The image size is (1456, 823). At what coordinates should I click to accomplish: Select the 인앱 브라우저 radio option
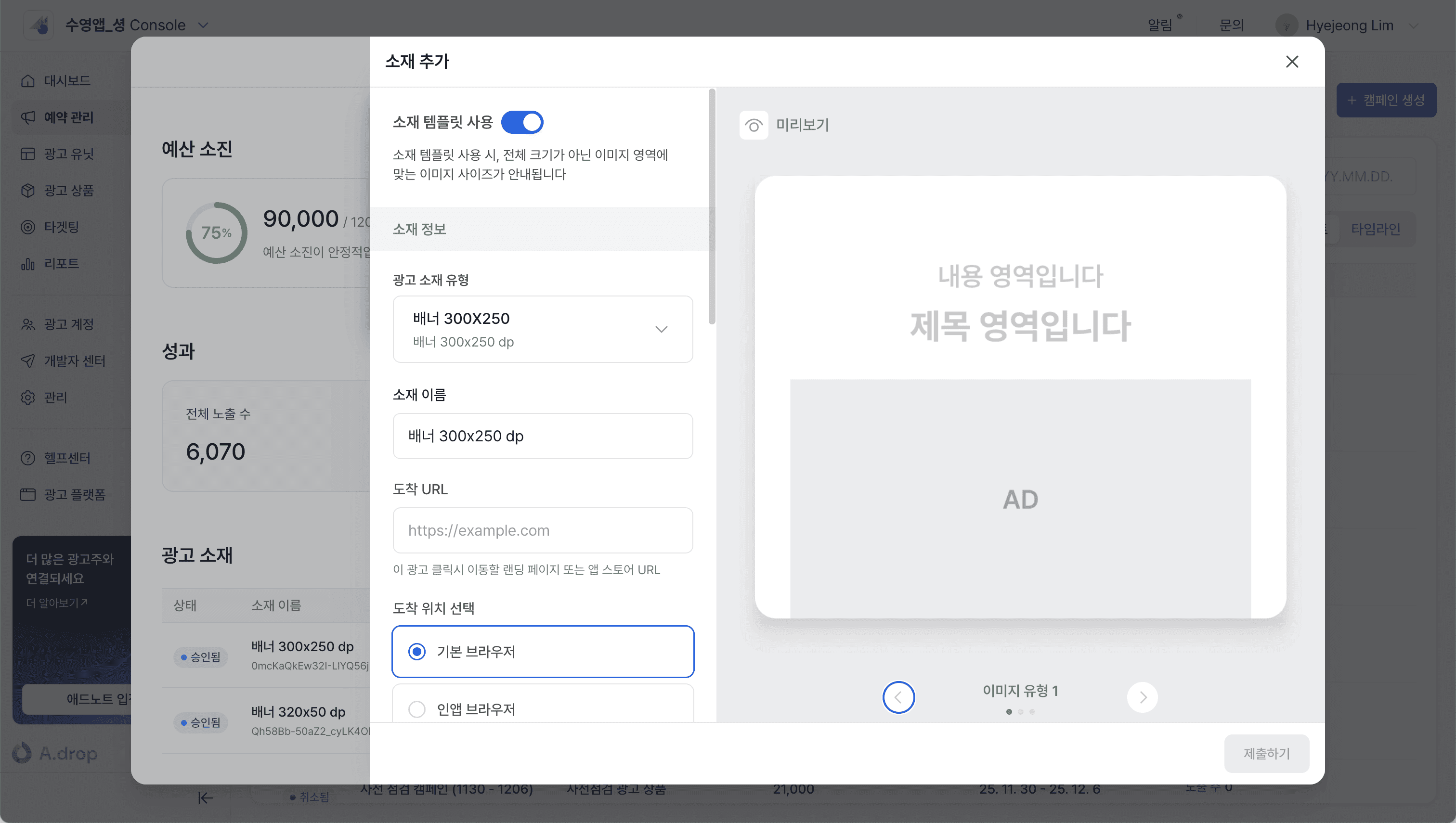tap(417, 709)
